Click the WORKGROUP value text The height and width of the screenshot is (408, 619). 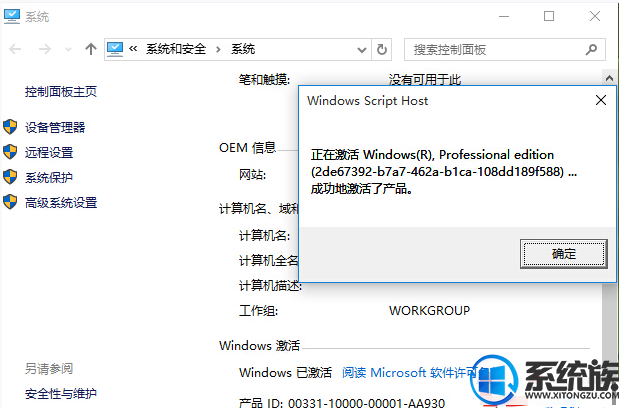[x=430, y=311]
